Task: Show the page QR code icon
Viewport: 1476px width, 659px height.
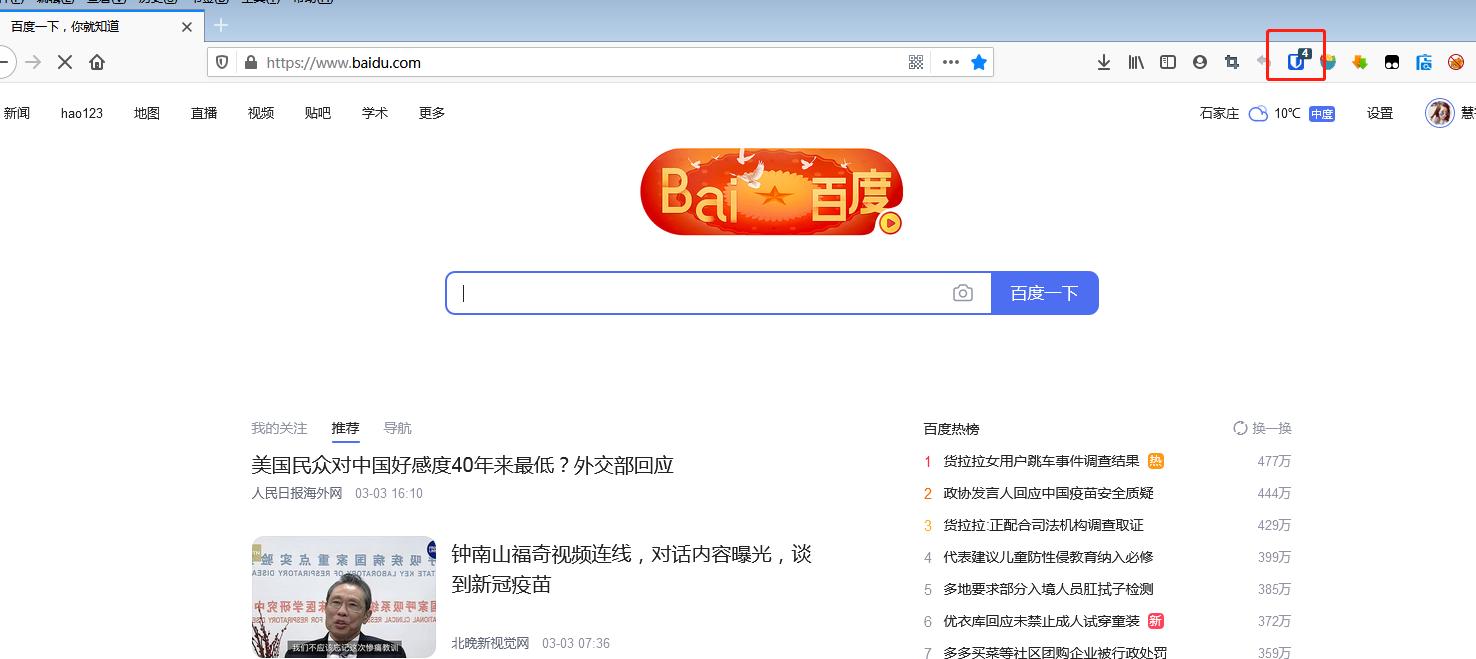Action: pos(915,61)
